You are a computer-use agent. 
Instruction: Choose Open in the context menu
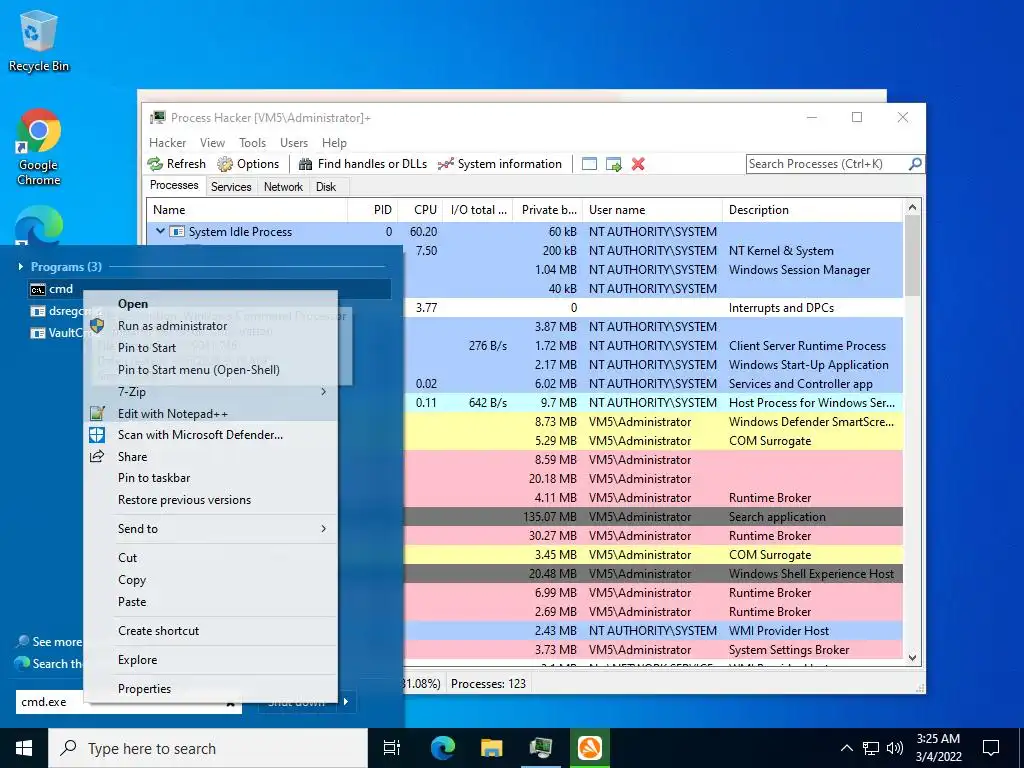point(133,304)
